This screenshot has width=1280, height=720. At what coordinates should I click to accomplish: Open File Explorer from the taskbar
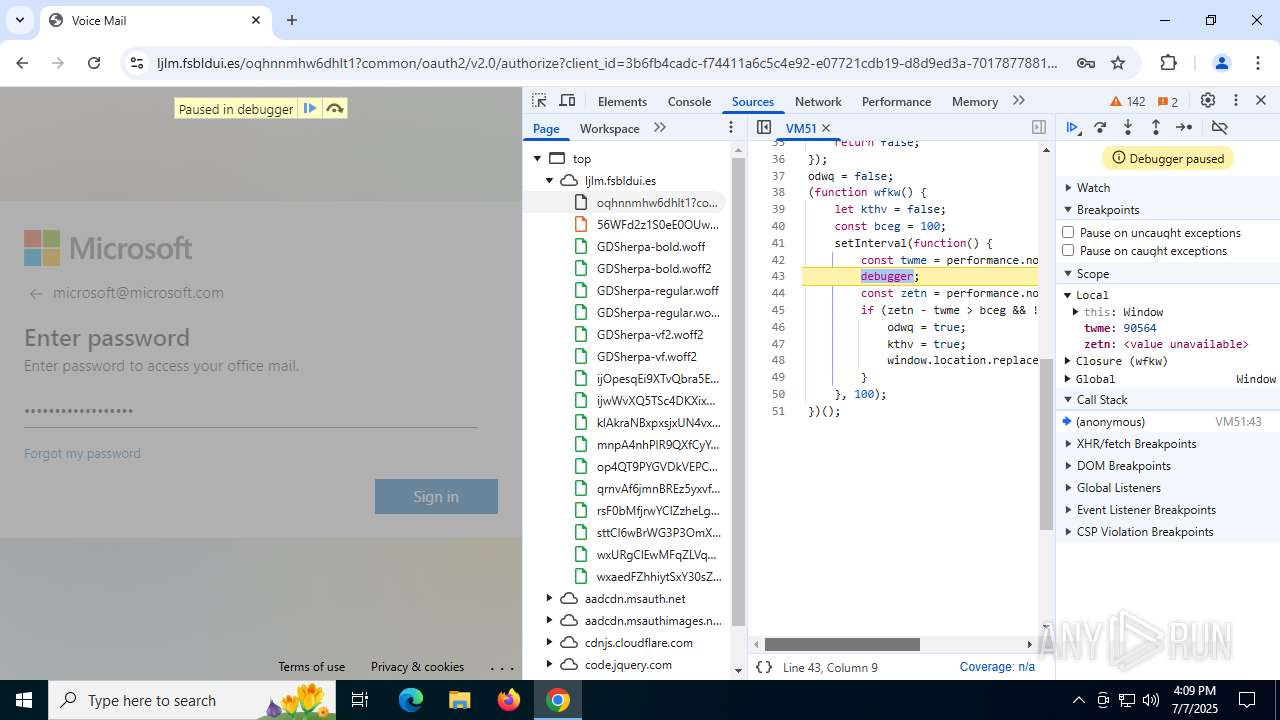tap(460, 700)
